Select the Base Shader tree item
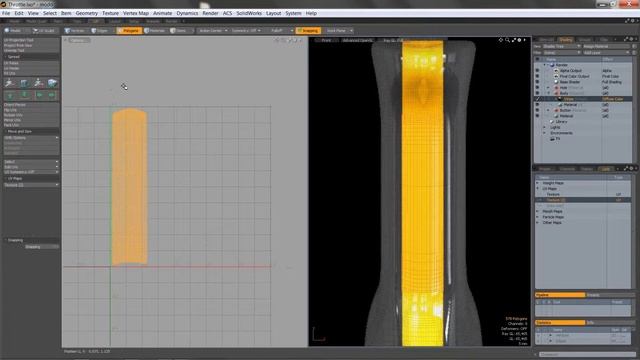Image resolution: width=640 pixels, height=360 pixels. (x=570, y=82)
